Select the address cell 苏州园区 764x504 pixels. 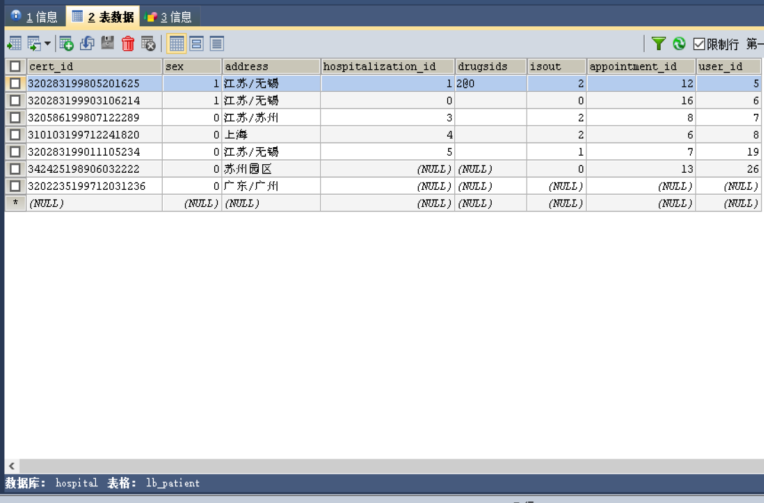pyautogui.click(x=271, y=169)
